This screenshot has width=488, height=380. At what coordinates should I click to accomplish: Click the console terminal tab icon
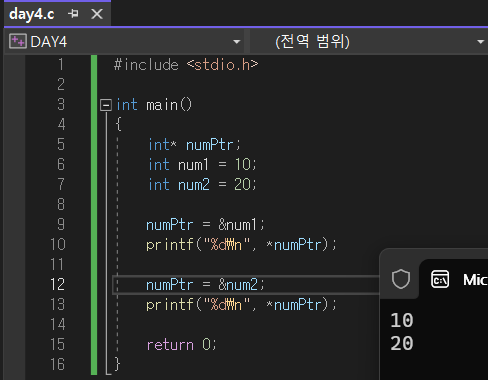coord(440,279)
